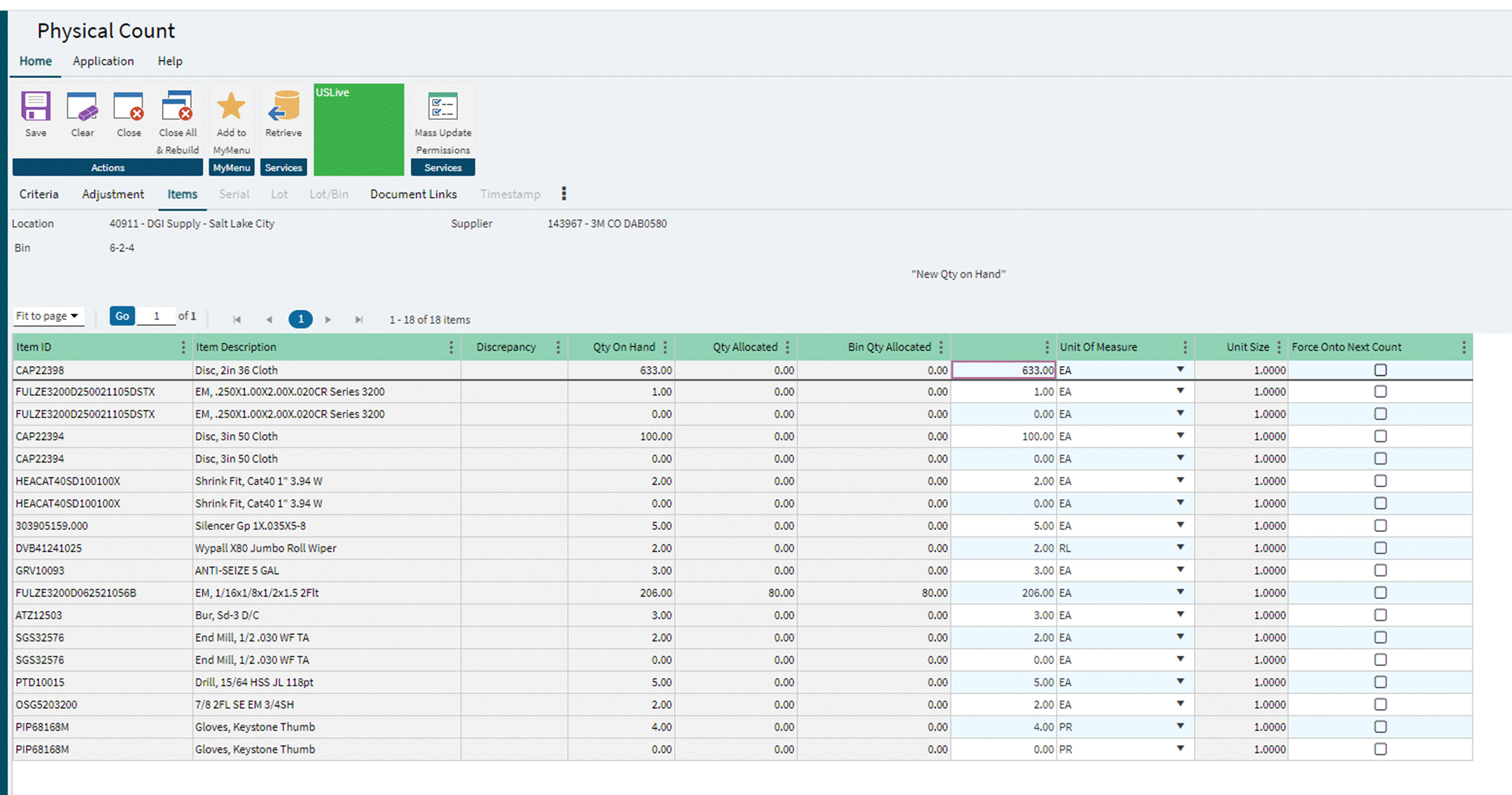
Task: Open the Application menu
Action: (103, 61)
